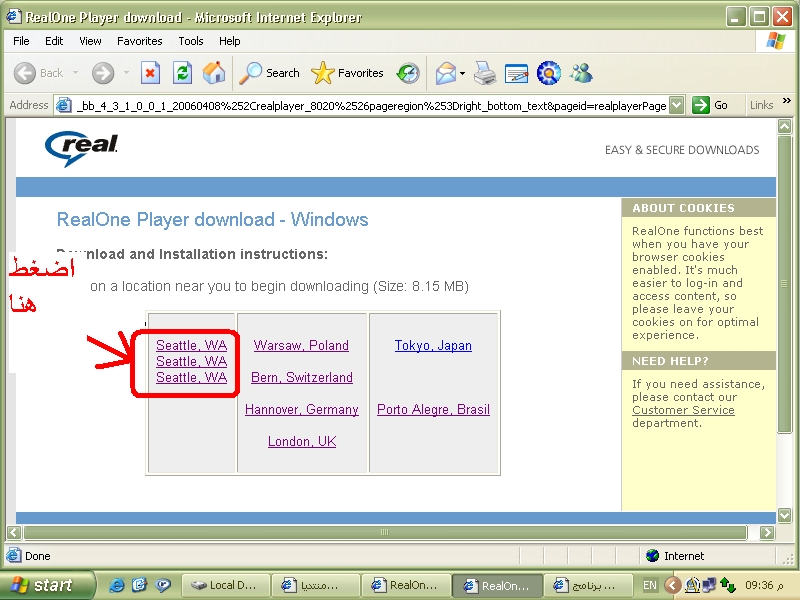This screenshot has width=800, height=600.
Task: Click the page icon in the title bar
Action: click(14, 16)
